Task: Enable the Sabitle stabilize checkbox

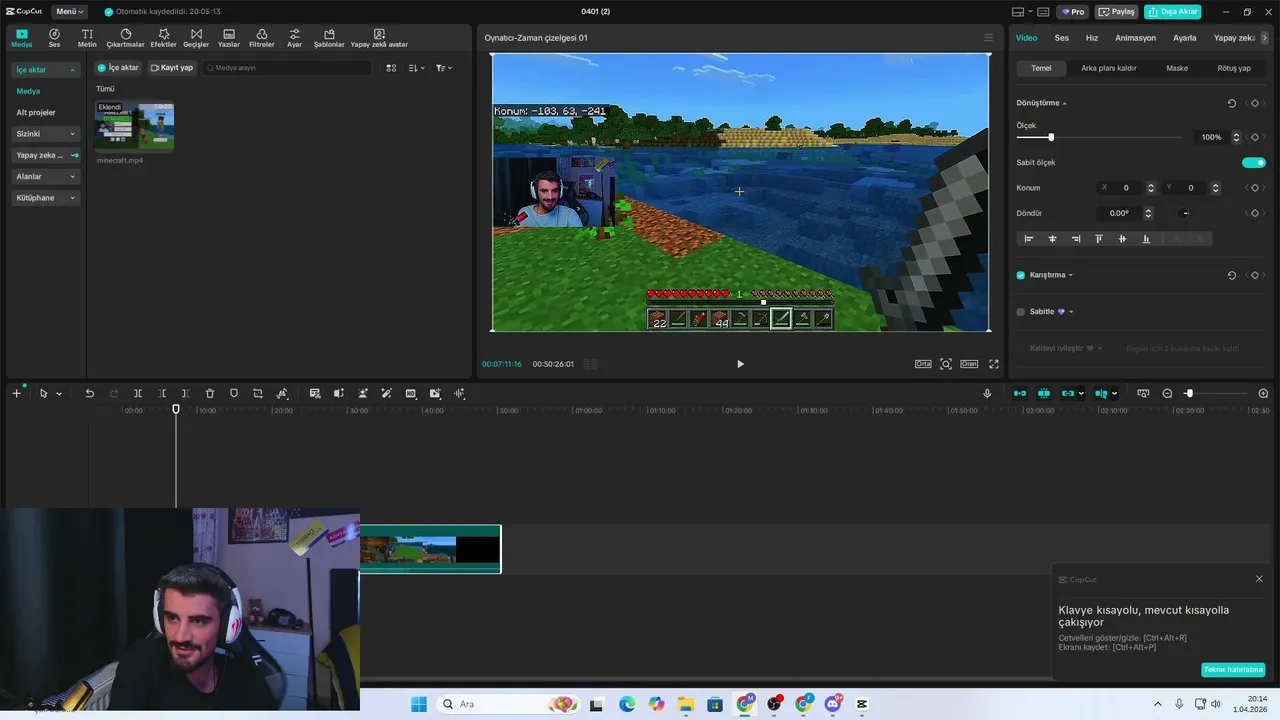Action: (1021, 312)
